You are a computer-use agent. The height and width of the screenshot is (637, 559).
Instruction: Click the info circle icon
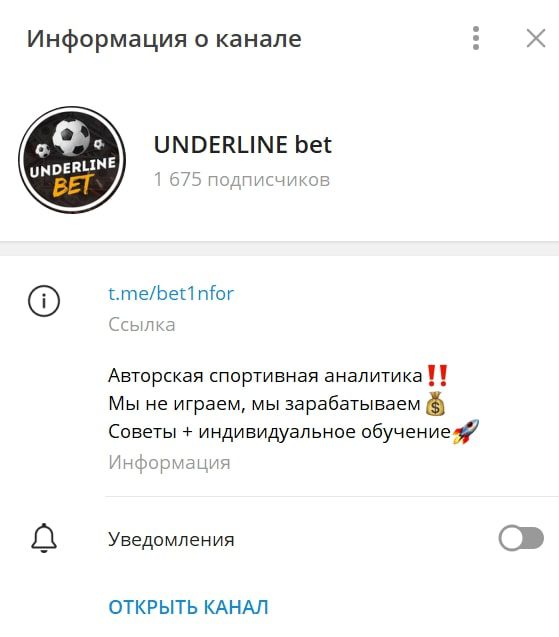[44, 301]
